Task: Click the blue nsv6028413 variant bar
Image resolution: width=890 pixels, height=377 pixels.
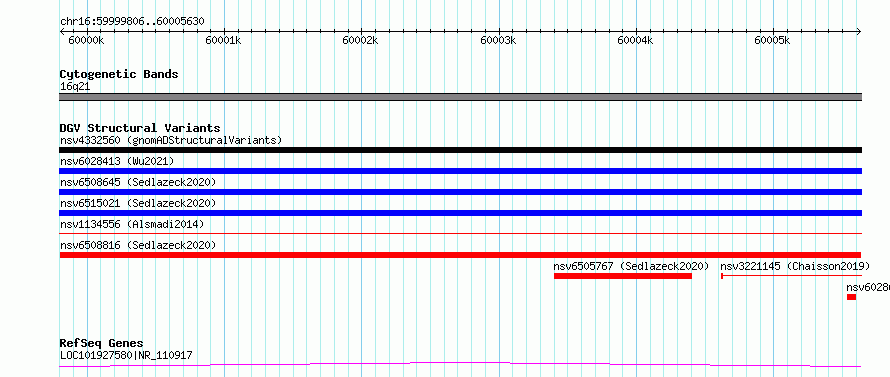Action: (x=460, y=171)
